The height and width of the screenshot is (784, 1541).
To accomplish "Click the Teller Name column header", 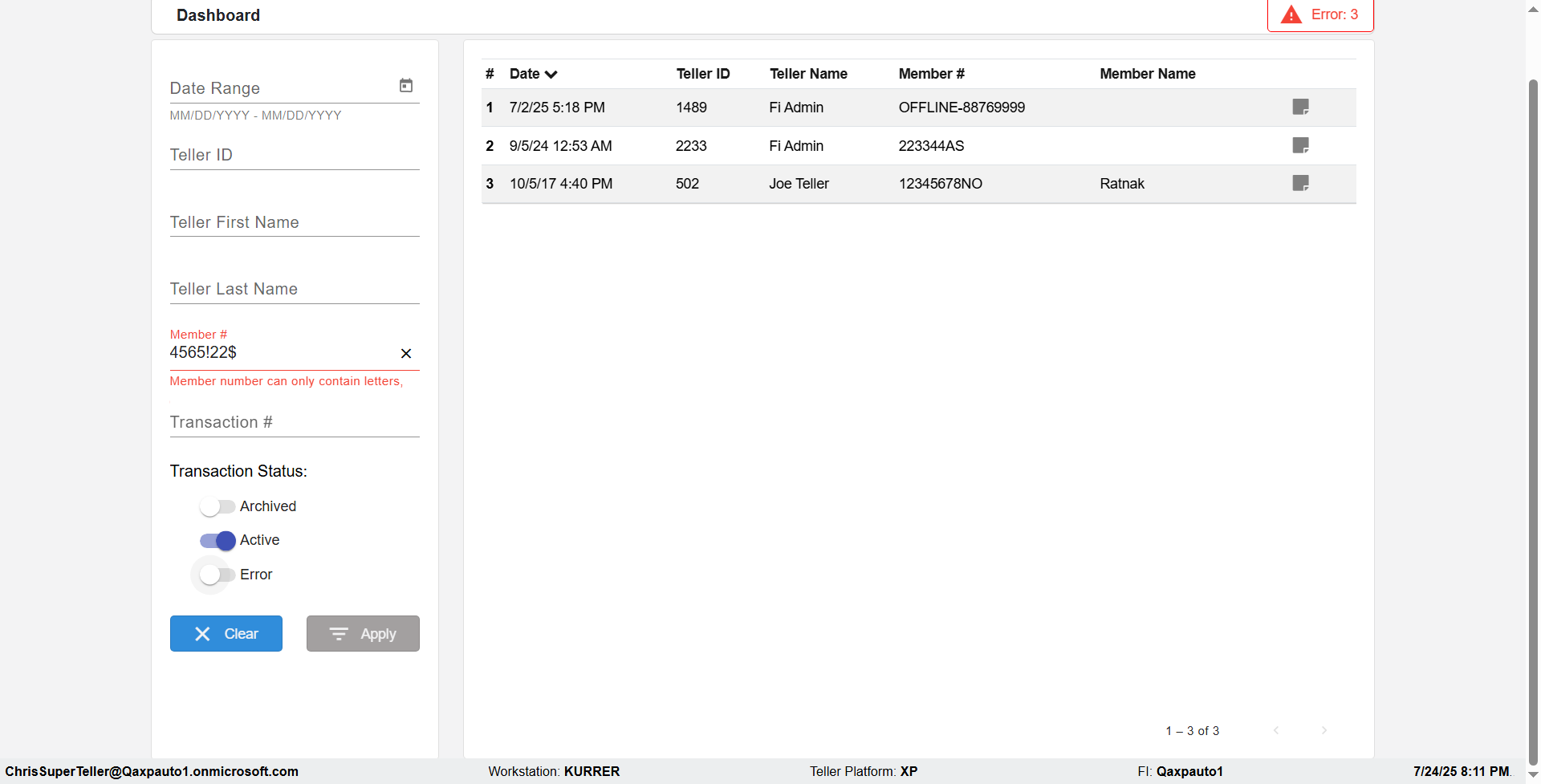I will pos(808,74).
